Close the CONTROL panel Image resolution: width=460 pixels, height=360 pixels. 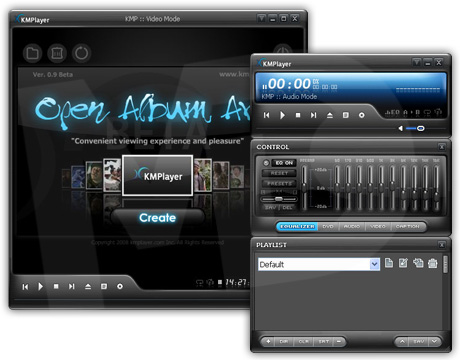(x=442, y=147)
